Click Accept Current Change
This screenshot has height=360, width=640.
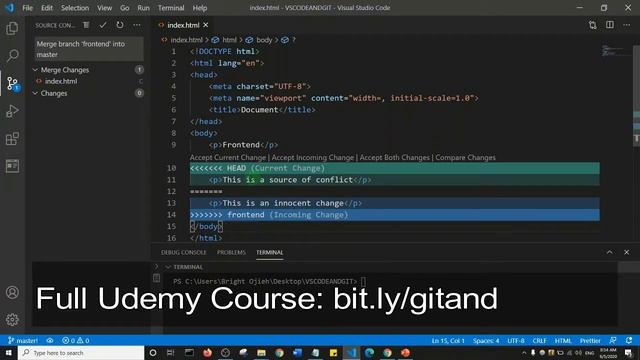click(228, 158)
